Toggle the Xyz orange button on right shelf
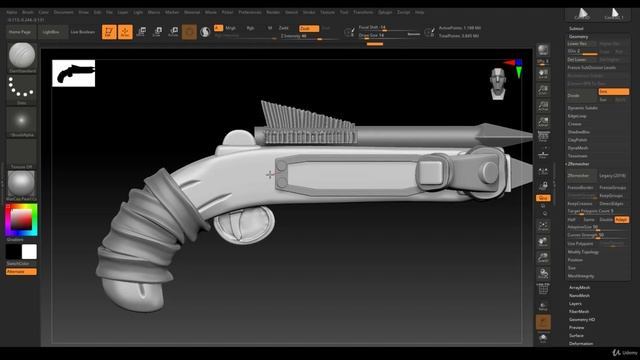640x360 pixels. (543, 198)
